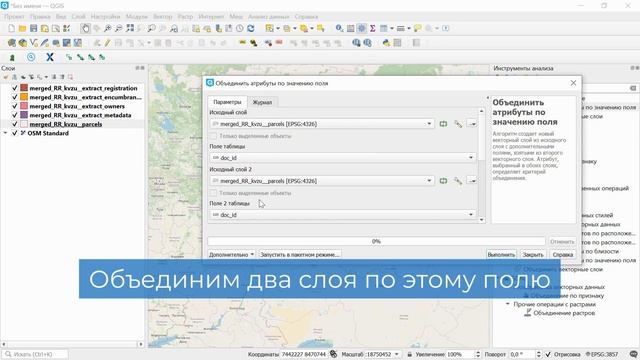
Task: Open the Python console icon
Action: click(x=386, y=43)
